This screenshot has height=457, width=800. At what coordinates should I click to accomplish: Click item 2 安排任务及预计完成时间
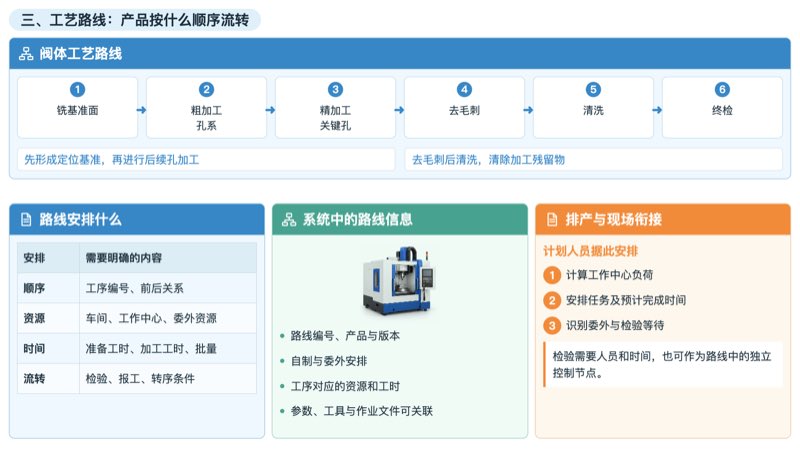[615, 300]
